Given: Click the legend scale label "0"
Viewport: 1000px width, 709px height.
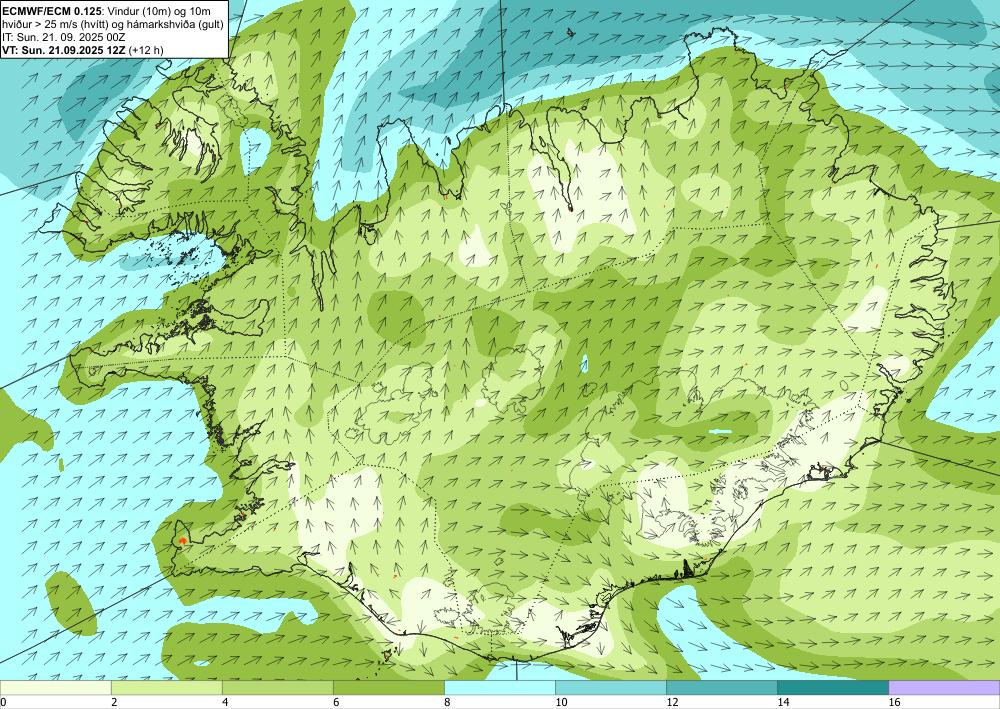Looking at the screenshot, I should click(x=3, y=702).
